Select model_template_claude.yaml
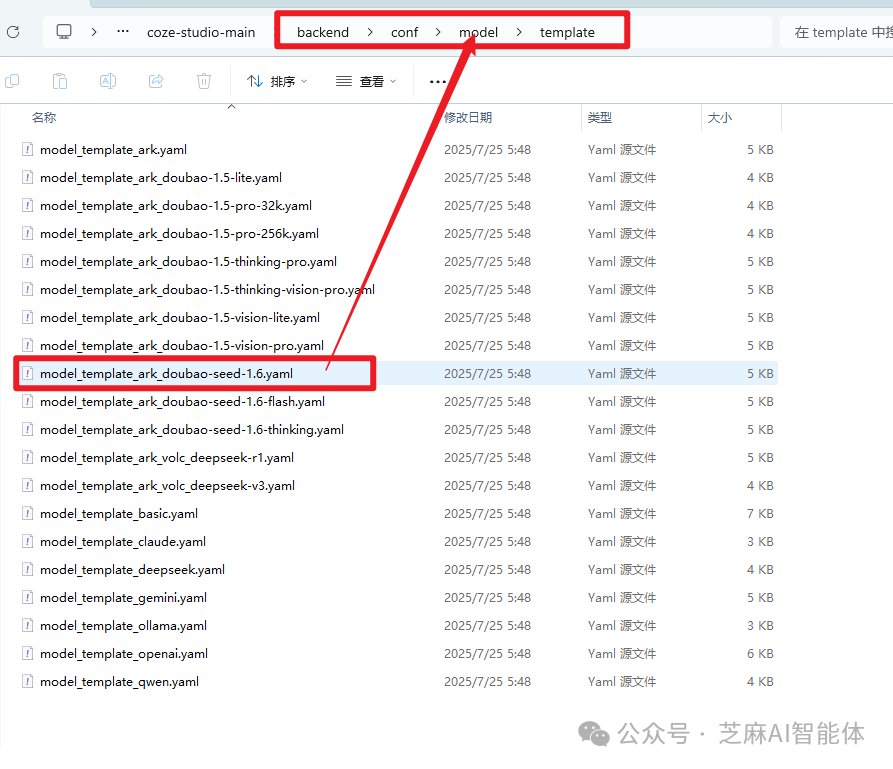 tap(123, 541)
